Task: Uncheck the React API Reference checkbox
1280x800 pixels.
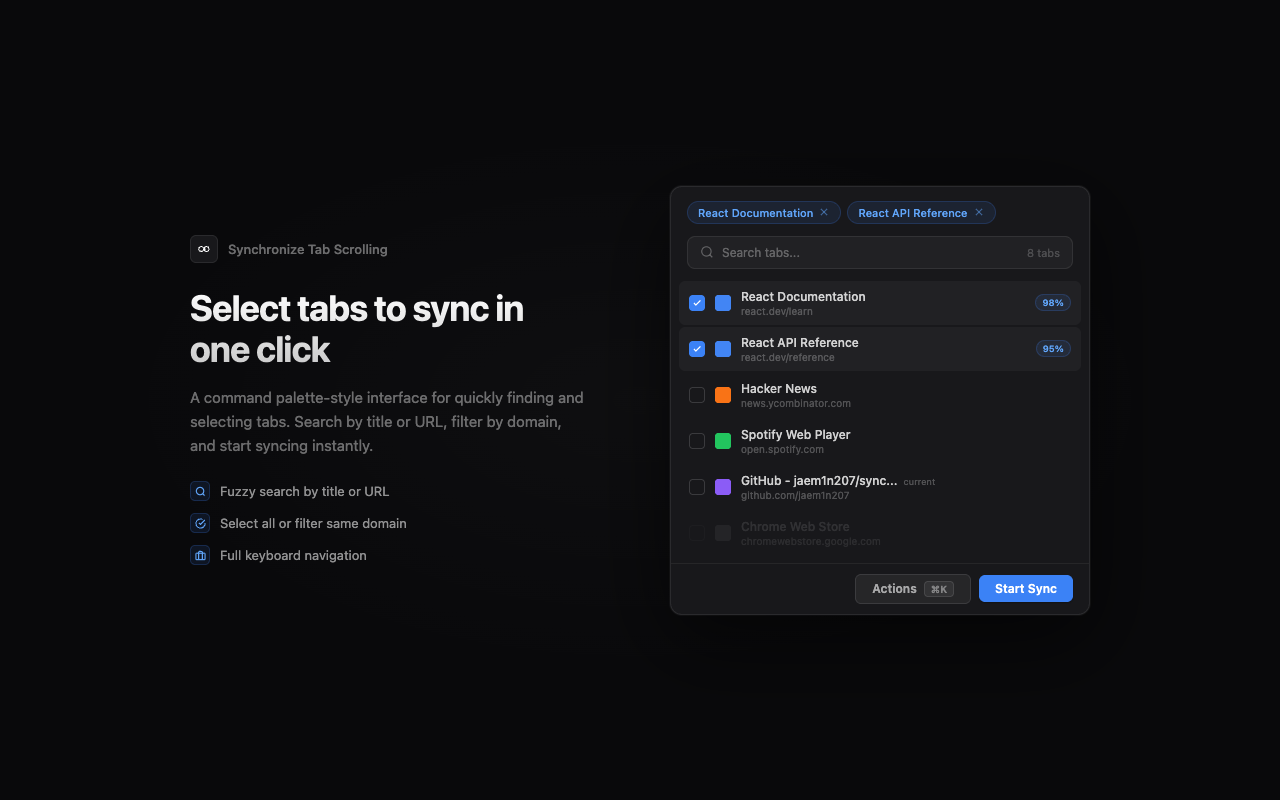Action: coord(697,349)
